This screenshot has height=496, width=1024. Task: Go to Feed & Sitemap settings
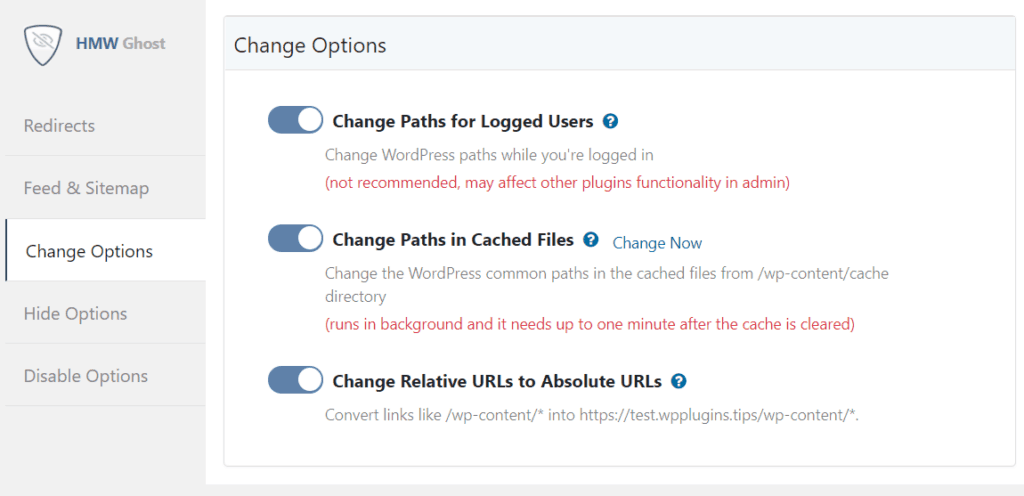coord(86,188)
